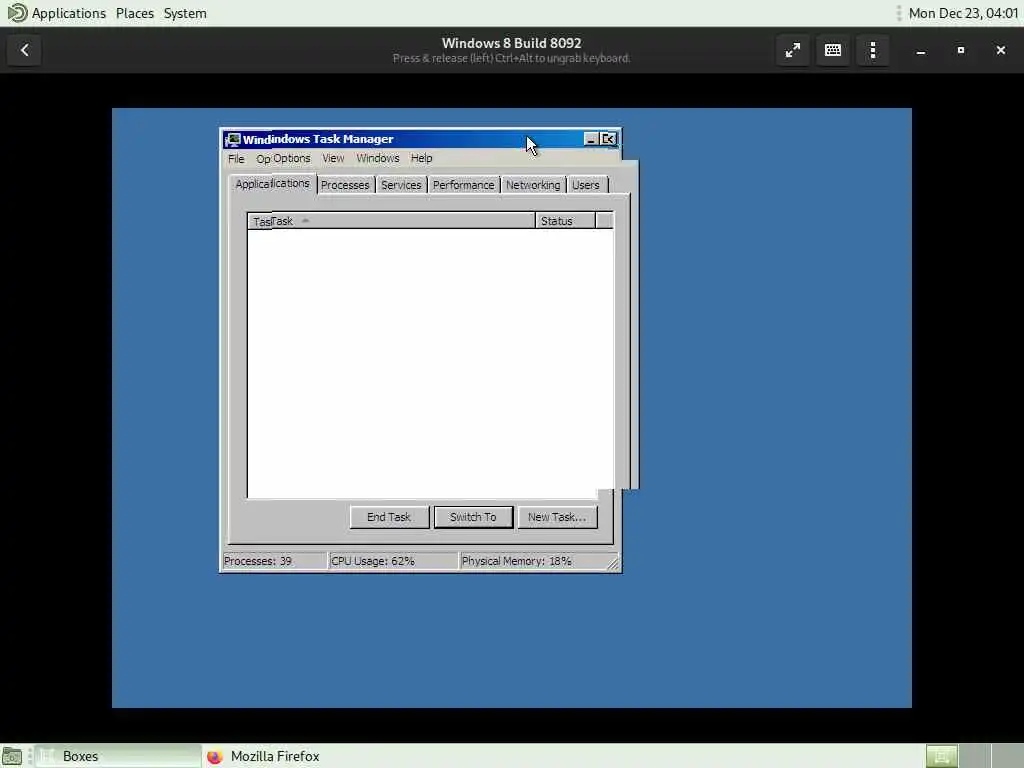Click the CPU Usage: 62% status entry
1024x768 pixels.
(x=393, y=561)
